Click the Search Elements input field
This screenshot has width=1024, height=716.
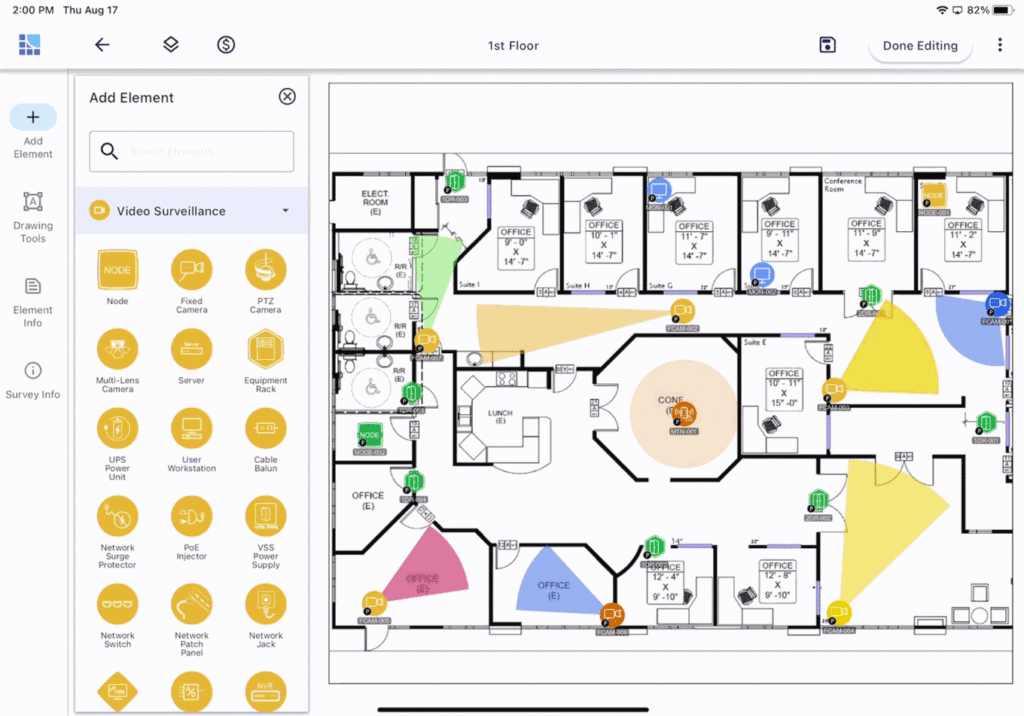tap(191, 151)
